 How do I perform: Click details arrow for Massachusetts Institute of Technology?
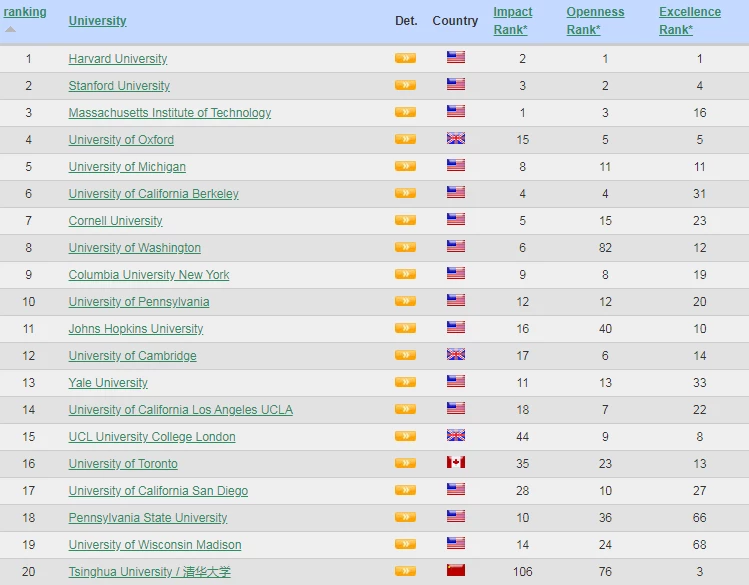coord(405,112)
